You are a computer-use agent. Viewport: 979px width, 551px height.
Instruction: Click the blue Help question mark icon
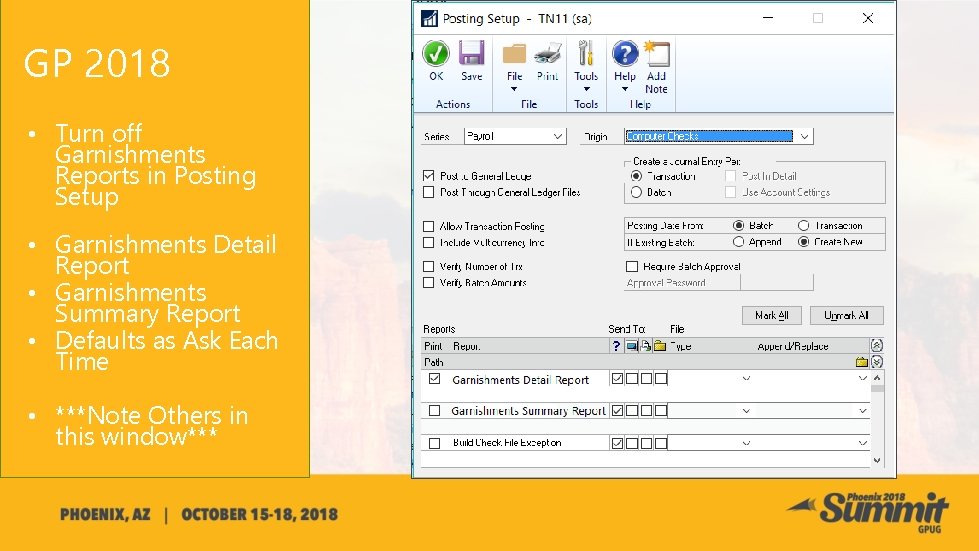point(625,54)
